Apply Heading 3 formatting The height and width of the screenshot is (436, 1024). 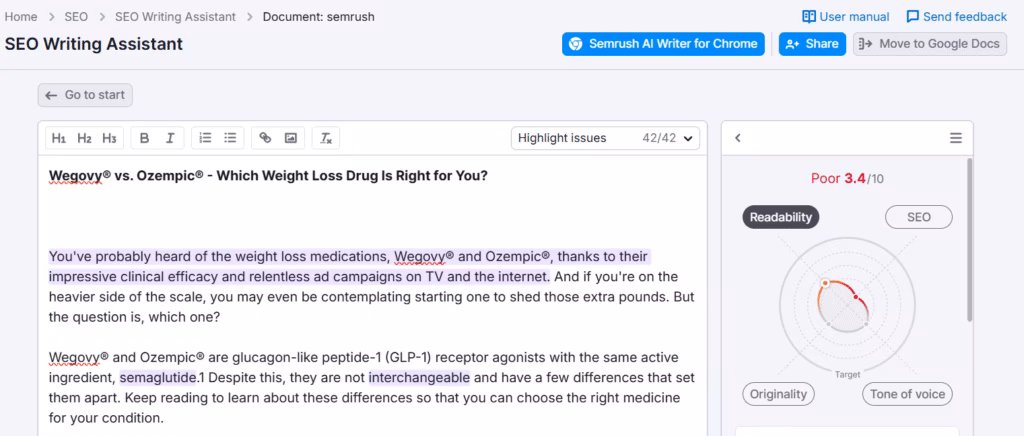tap(109, 138)
